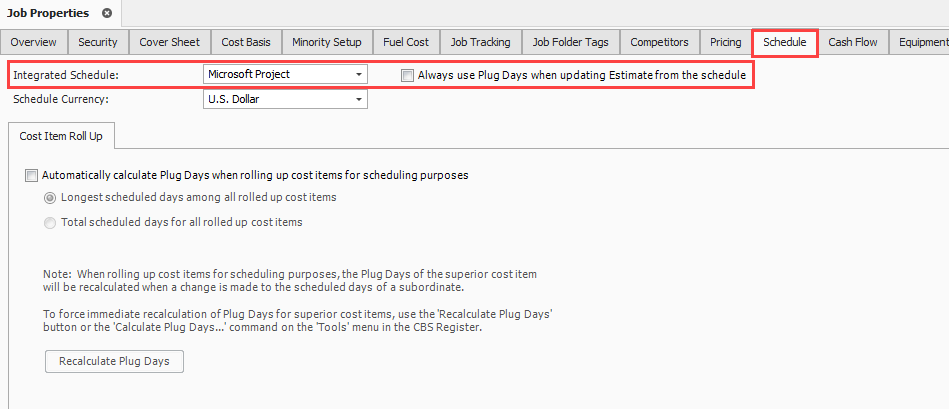Enable Always use Plug Days checkbox
The width and height of the screenshot is (949, 409).
(407, 75)
